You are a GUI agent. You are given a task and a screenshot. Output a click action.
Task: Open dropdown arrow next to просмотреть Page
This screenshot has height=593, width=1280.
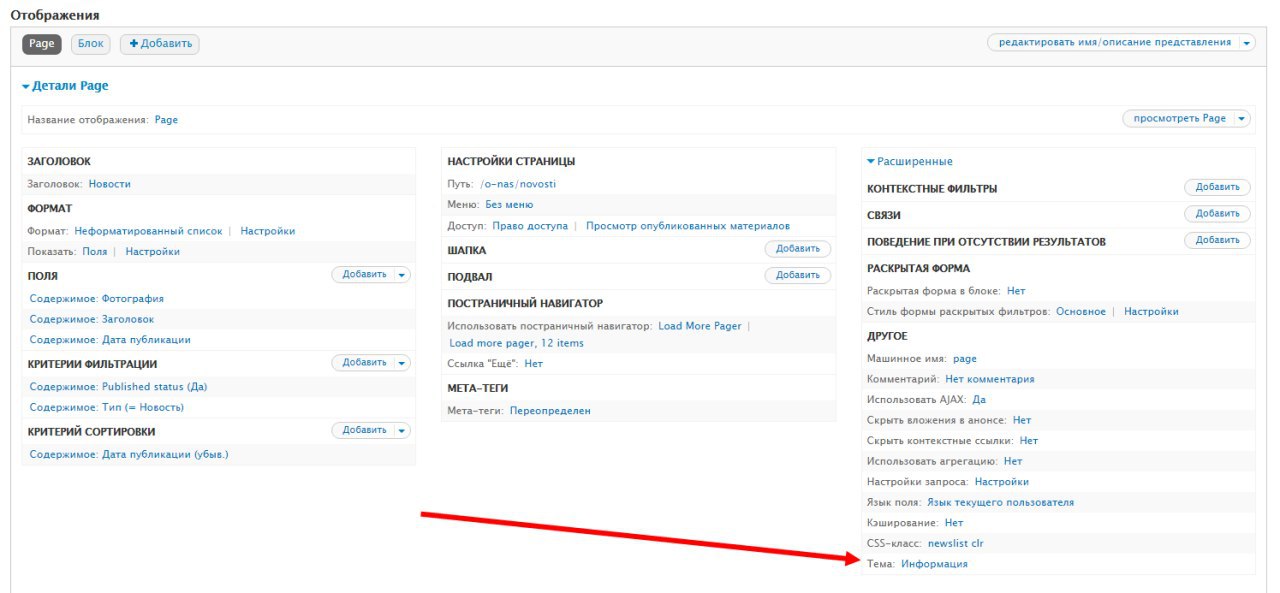[x=1242, y=118]
